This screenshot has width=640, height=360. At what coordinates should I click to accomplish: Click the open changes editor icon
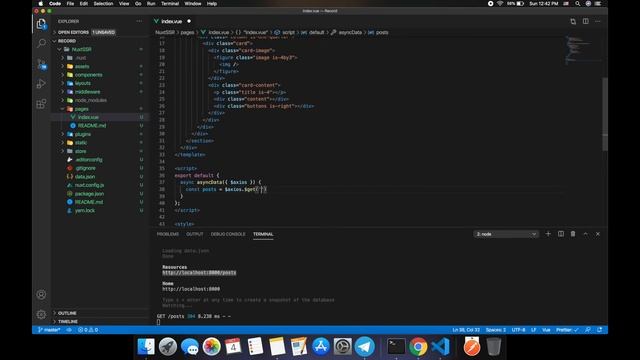click(x=573, y=21)
